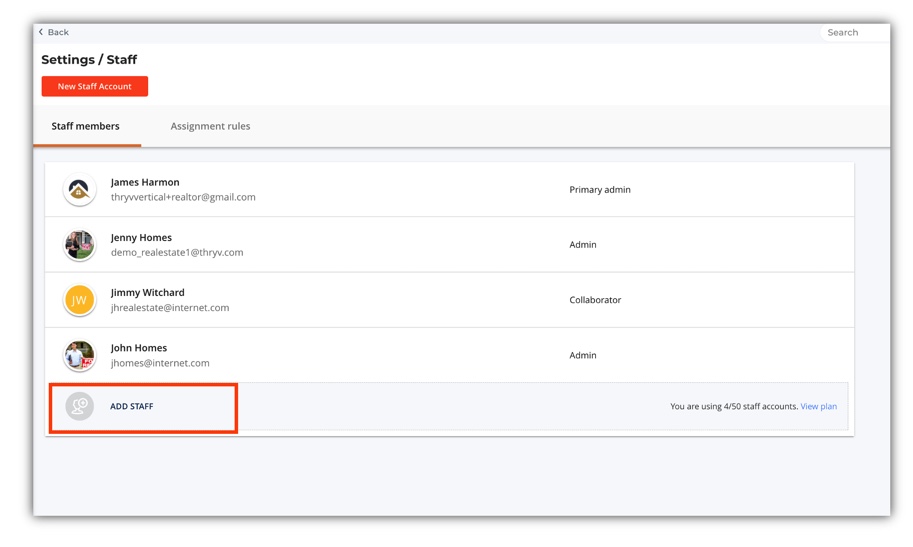This screenshot has width=913, height=547.
Task: Select John Homes' name in the list
Action: click(x=139, y=348)
